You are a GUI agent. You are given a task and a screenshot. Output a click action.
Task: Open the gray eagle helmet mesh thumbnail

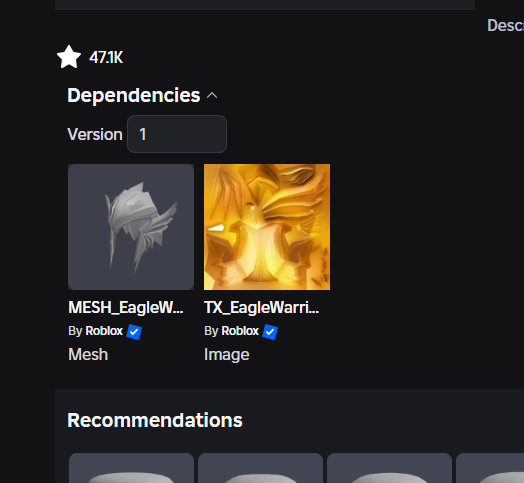click(131, 227)
